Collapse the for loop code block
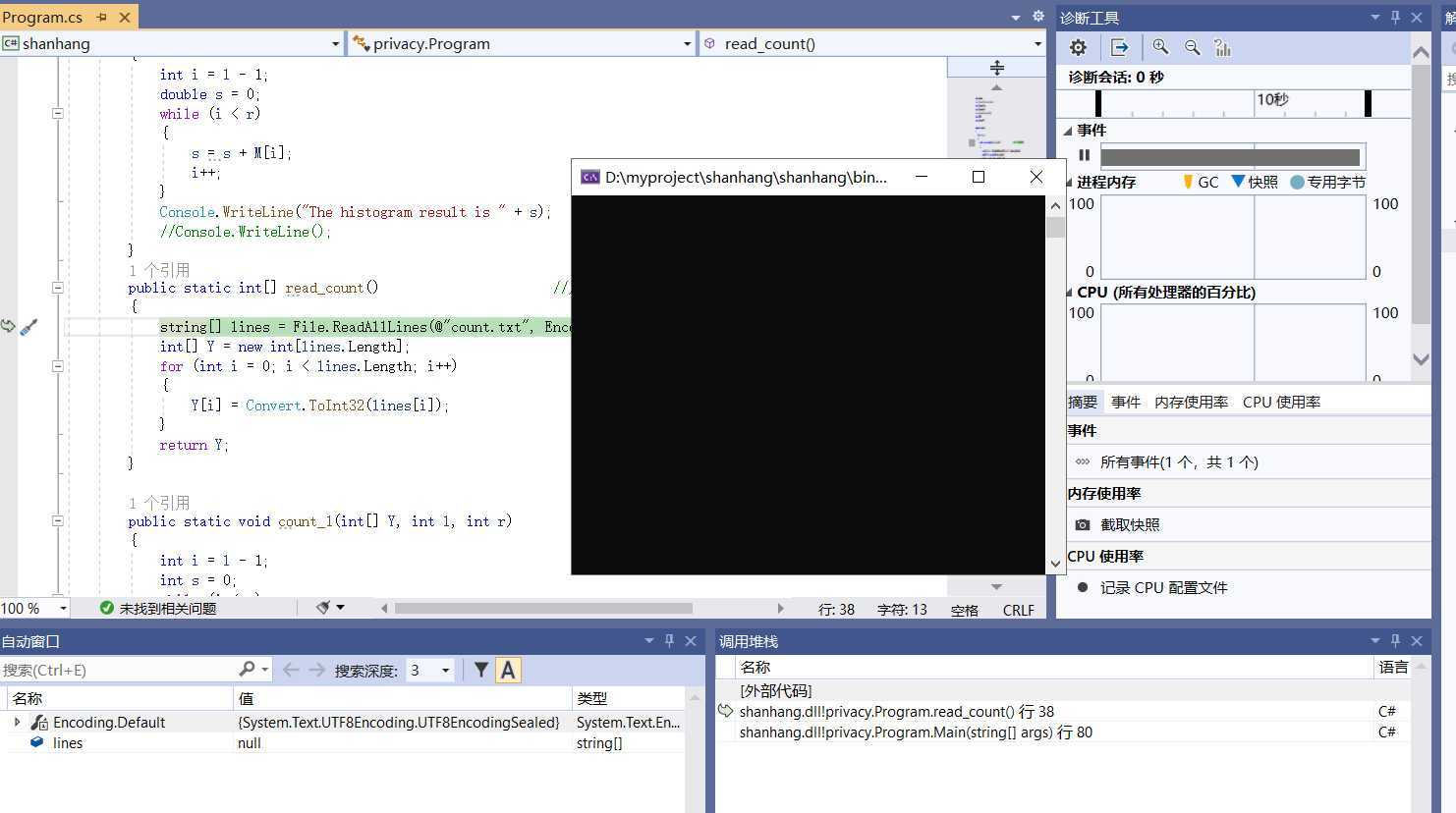Viewport: 1456px width, 813px height. click(57, 365)
